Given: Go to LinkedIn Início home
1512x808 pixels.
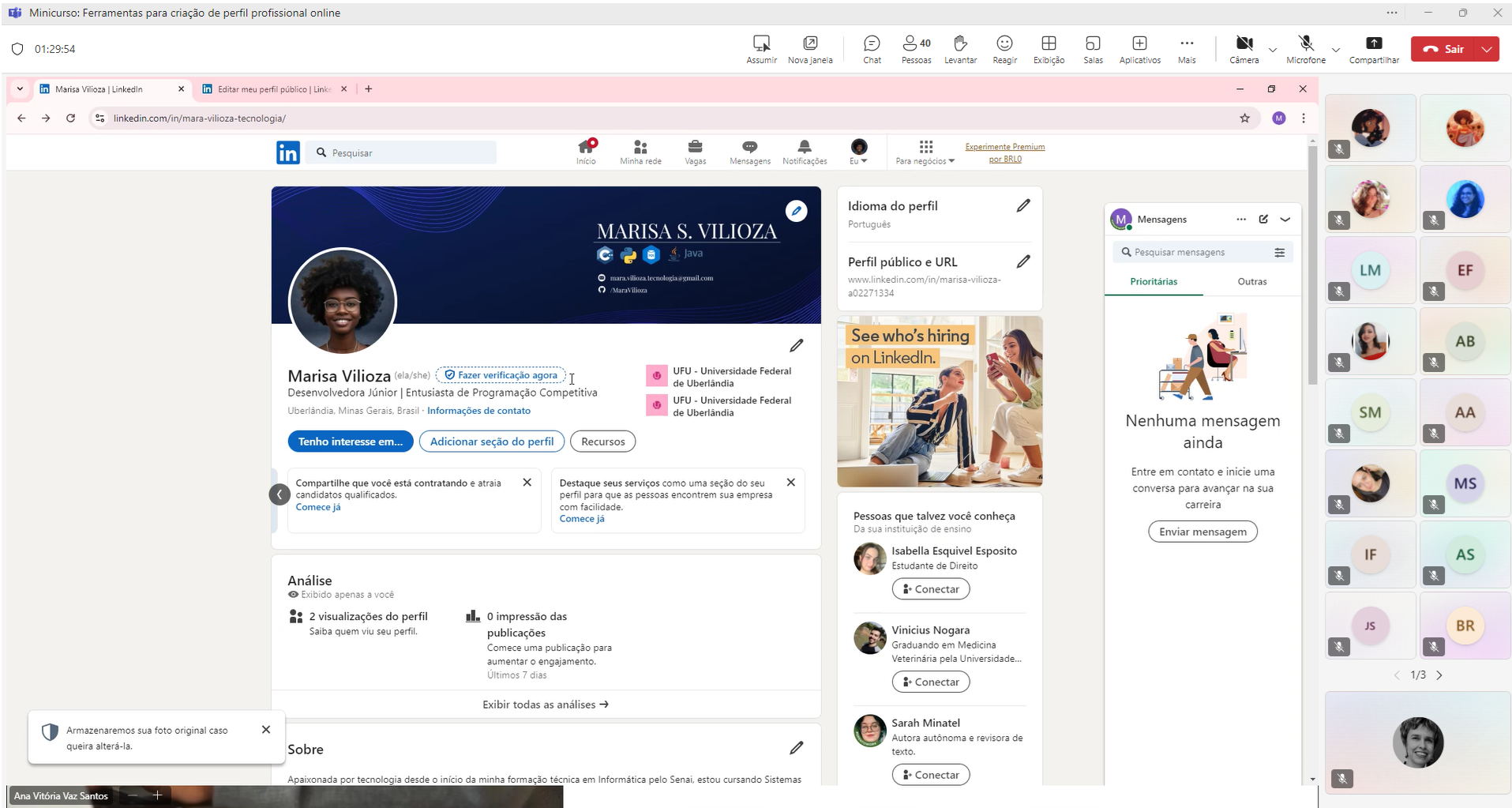Looking at the screenshot, I should point(586,152).
